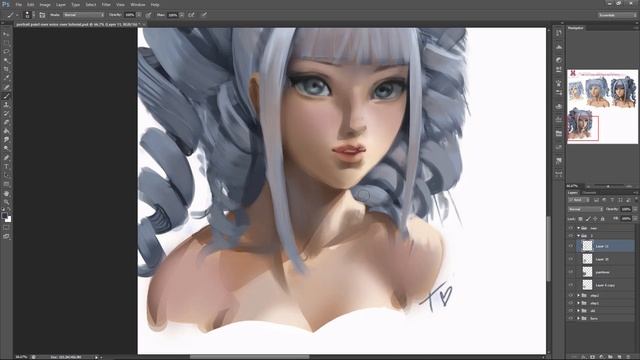This screenshot has width=640, height=360.
Task: Click the trash icon in Layers panel
Action: (629, 357)
